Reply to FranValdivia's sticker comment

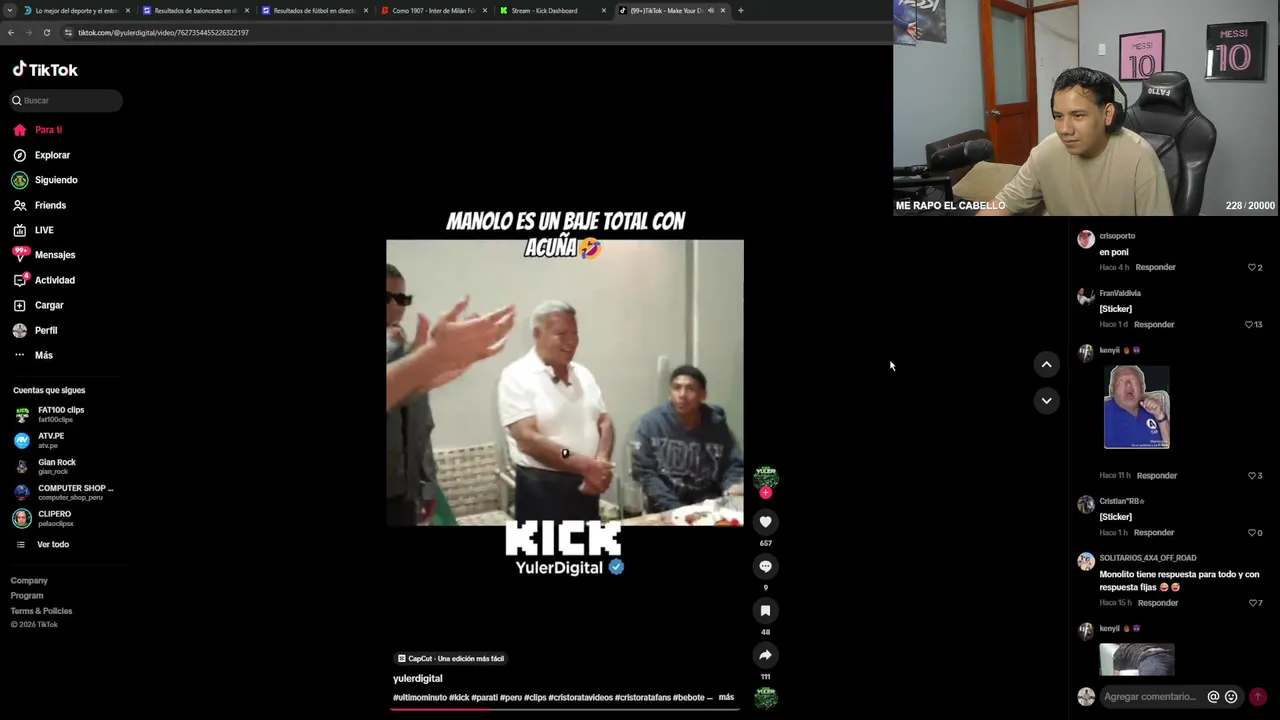click(x=1154, y=324)
